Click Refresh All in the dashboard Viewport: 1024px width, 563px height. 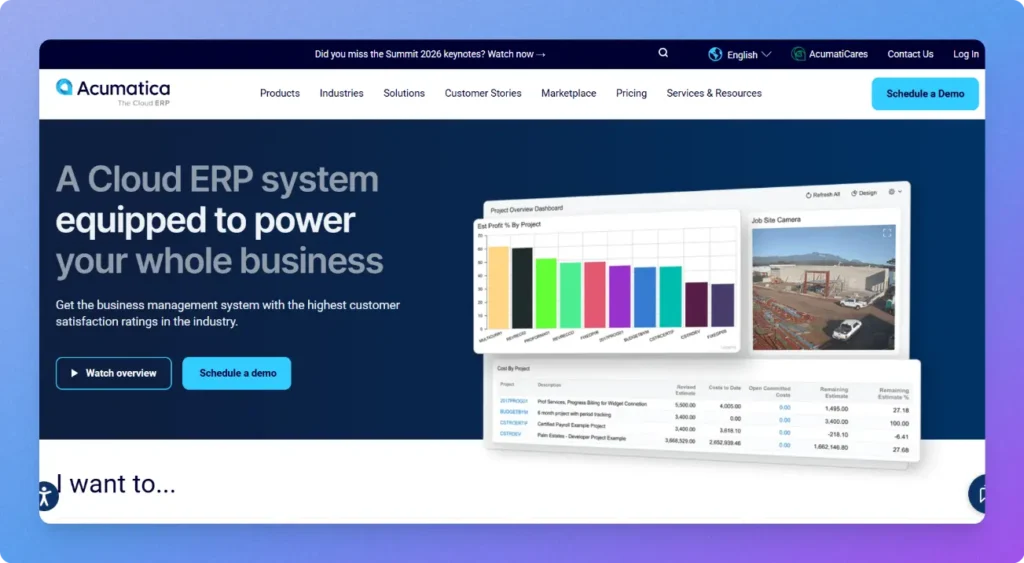click(822, 195)
